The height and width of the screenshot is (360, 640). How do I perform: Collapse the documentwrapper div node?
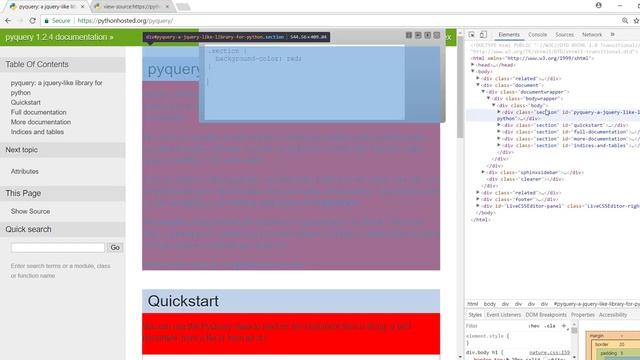483,92
